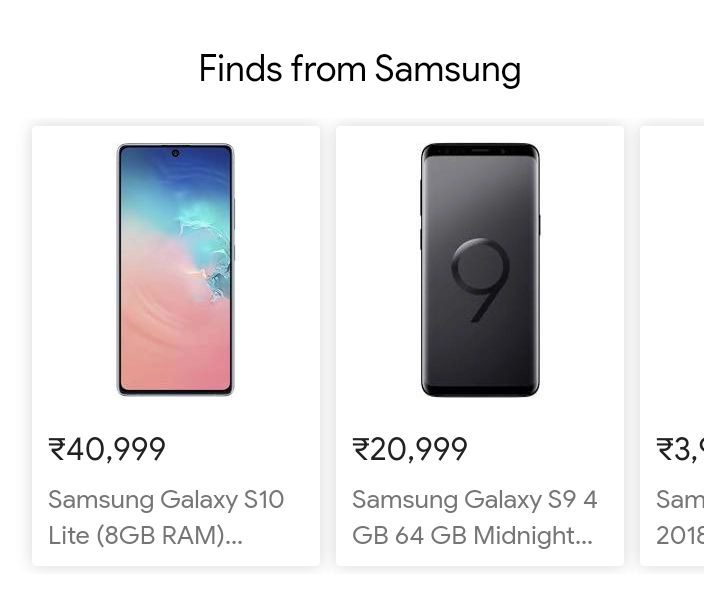Click the Finds from Samsung heading

point(360,70)
